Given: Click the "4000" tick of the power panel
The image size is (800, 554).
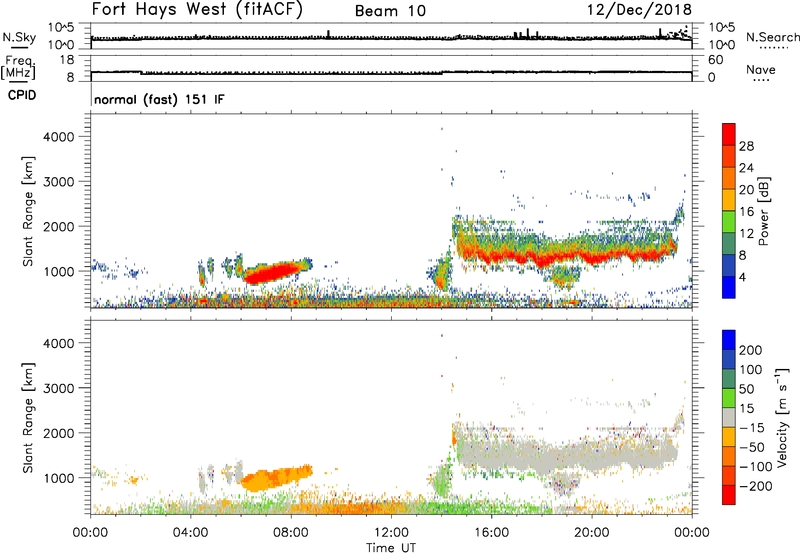Looking at the screenshot, I should tap(58, 137).
